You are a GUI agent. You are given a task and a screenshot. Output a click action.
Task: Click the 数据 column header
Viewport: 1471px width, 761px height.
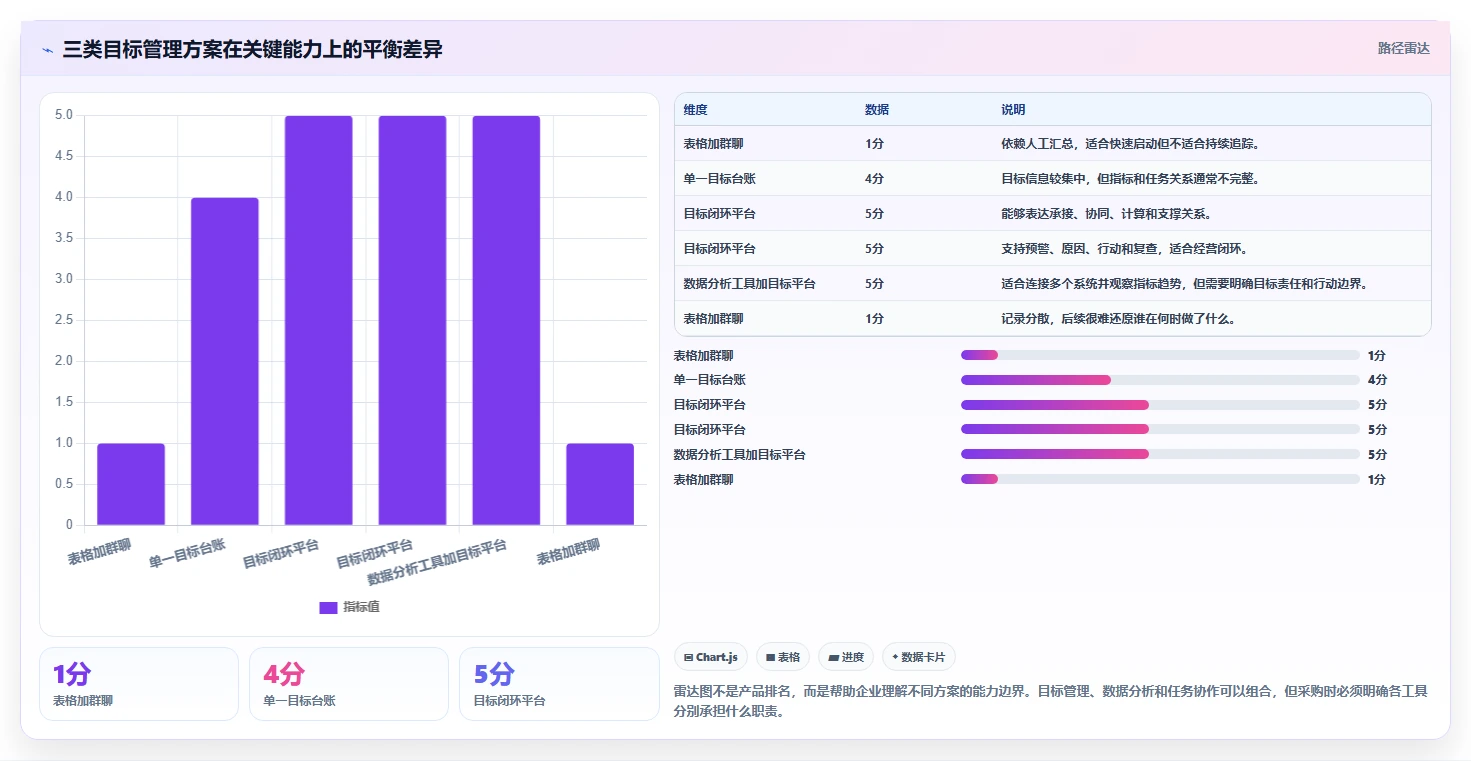pos(877,110)
